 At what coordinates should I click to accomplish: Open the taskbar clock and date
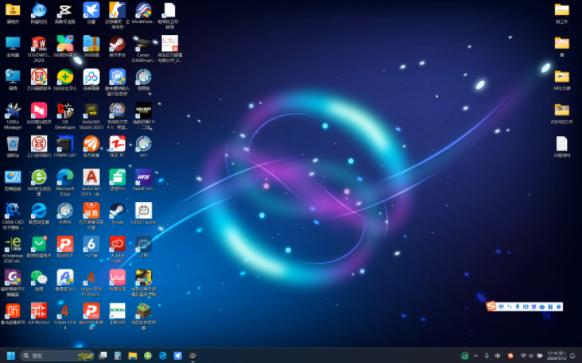[556, 356]
